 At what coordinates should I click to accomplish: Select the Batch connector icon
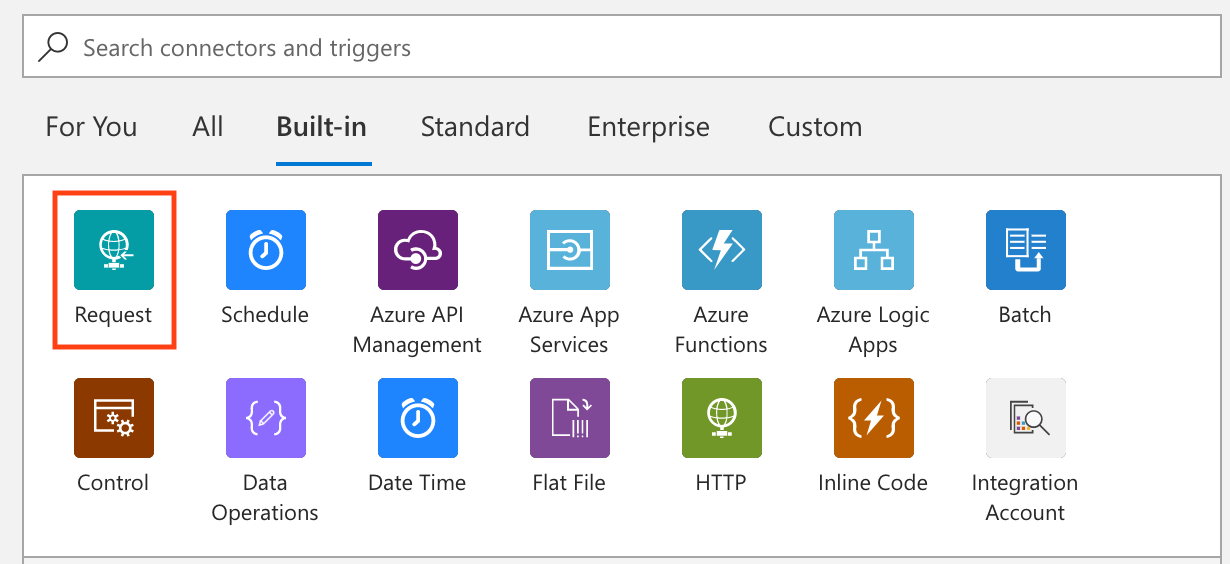(1026, 250)
